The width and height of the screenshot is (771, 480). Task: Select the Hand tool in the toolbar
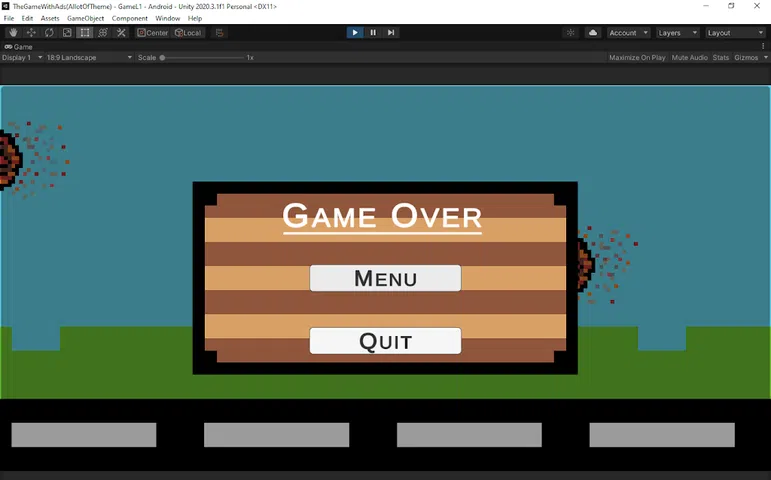(x=12, y=33)
